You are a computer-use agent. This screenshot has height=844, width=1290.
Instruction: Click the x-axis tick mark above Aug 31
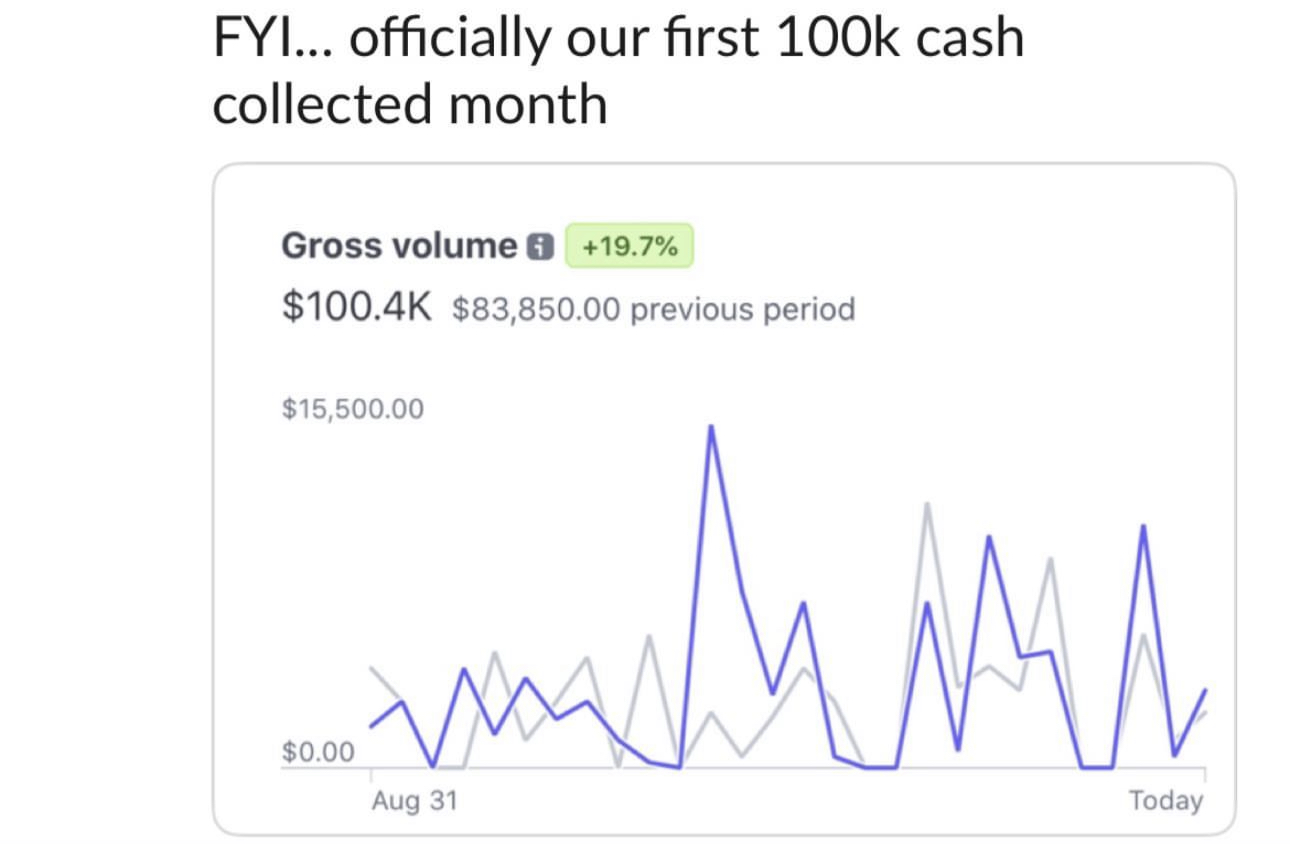pyautogui.click(x=371, y=774)
